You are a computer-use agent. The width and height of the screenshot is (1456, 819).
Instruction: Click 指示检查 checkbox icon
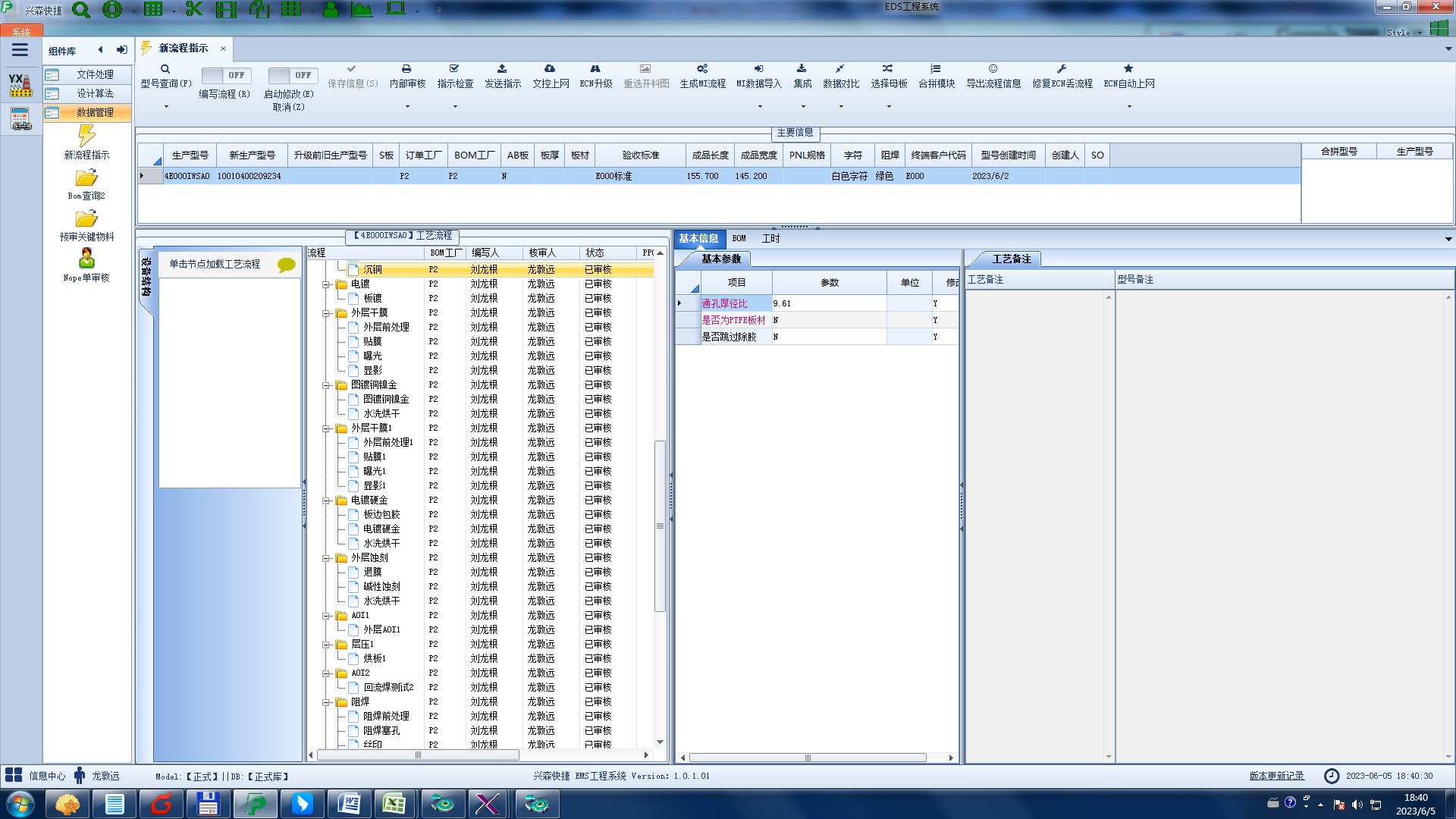click(454, 69)
